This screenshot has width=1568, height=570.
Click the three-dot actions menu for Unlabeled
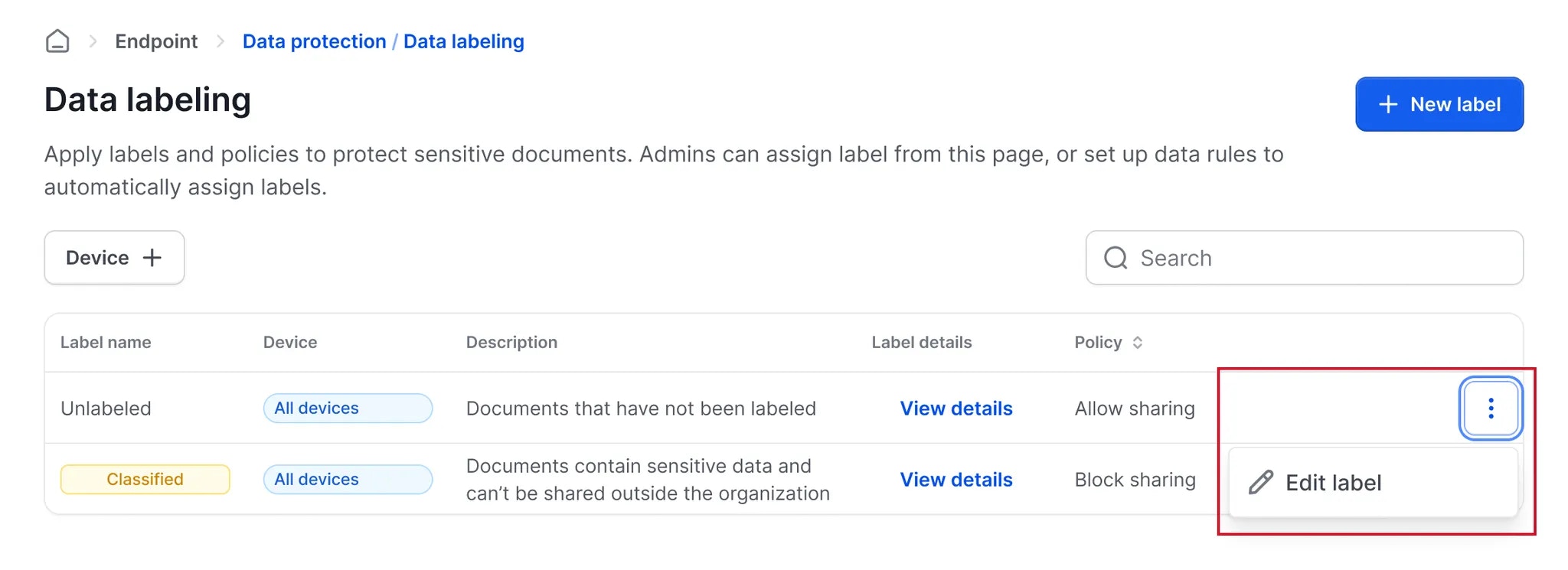pyautogui.click(x=1491, y=408)
